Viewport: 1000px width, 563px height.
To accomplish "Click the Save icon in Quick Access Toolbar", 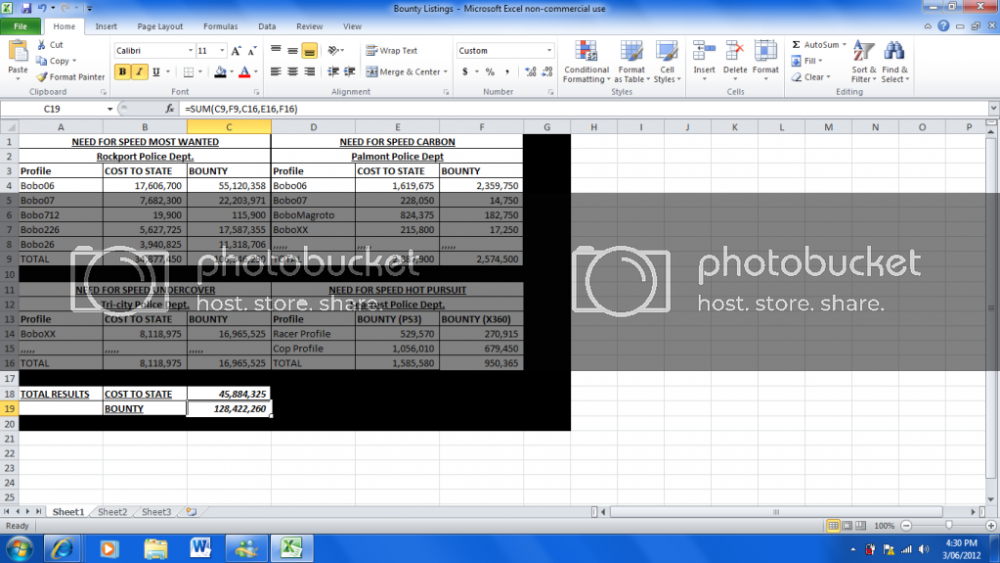I will coord(26,8).
